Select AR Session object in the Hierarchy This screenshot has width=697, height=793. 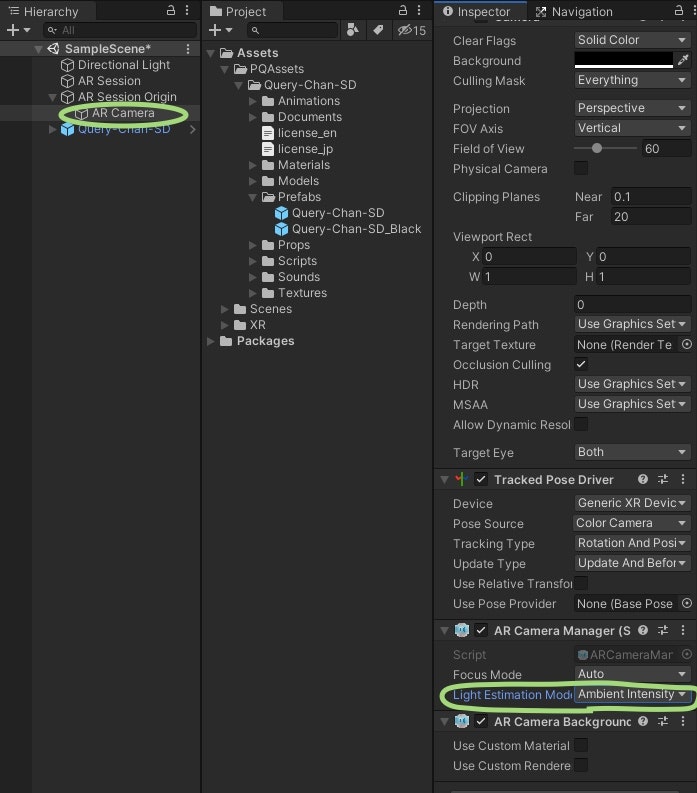click(x=109, y=81)
